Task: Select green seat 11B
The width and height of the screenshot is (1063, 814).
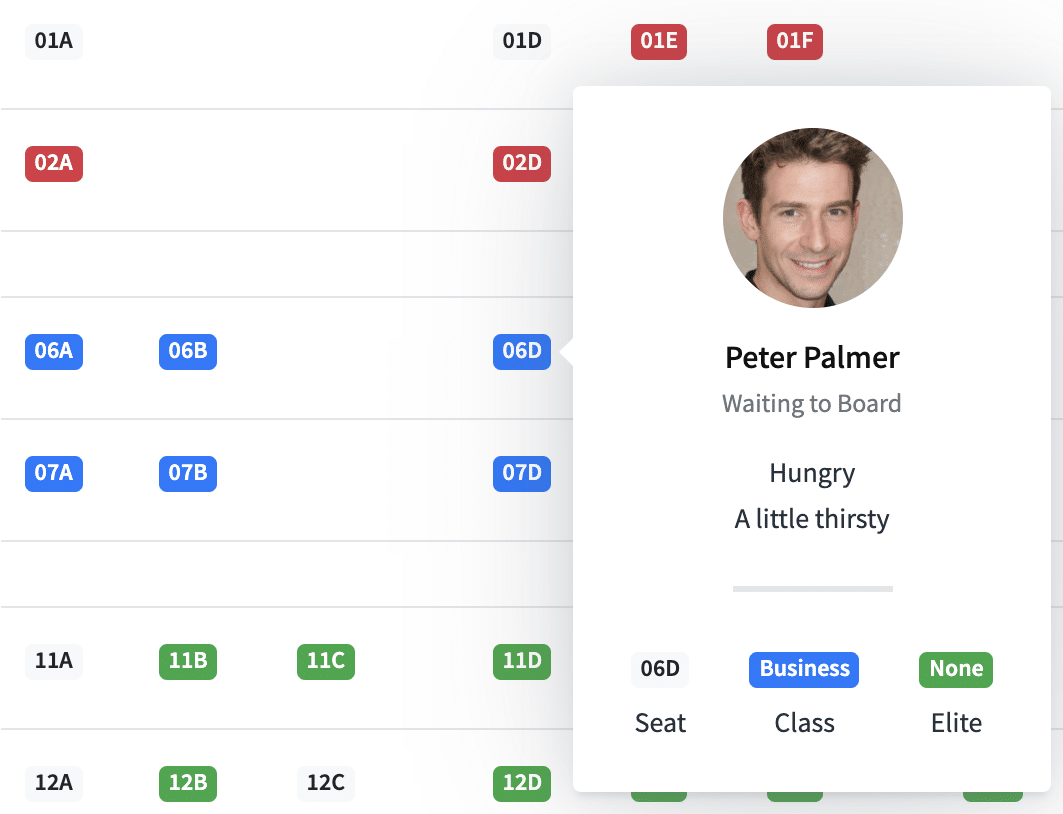Action: (188, 661)
